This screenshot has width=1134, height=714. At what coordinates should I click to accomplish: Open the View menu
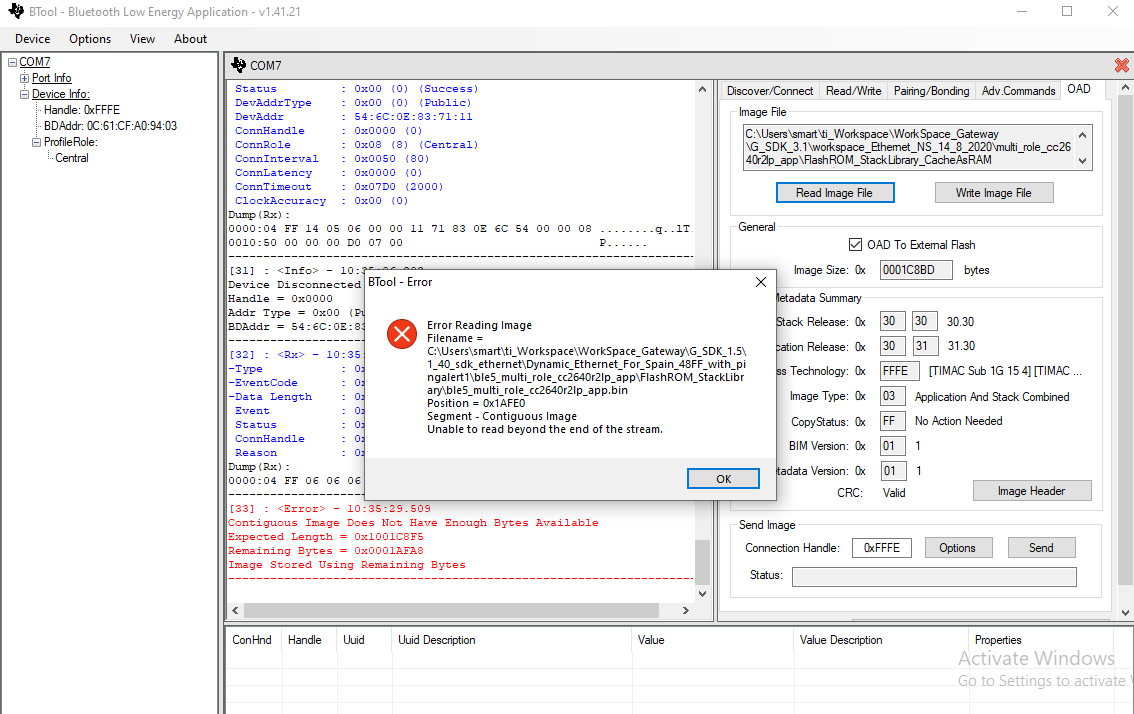pyautogui.click(x=142, y=39)
